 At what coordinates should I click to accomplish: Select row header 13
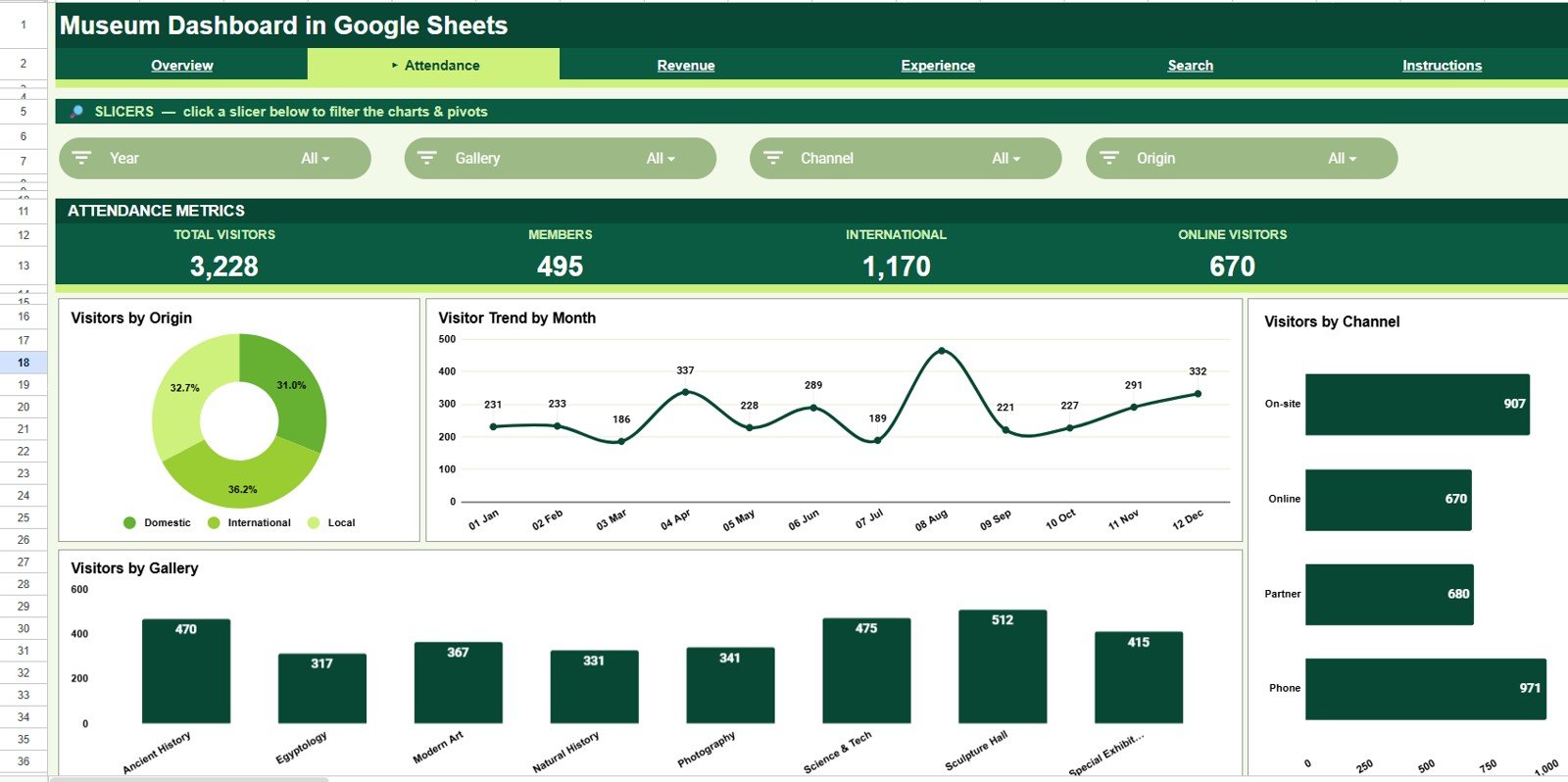(24, 266)
